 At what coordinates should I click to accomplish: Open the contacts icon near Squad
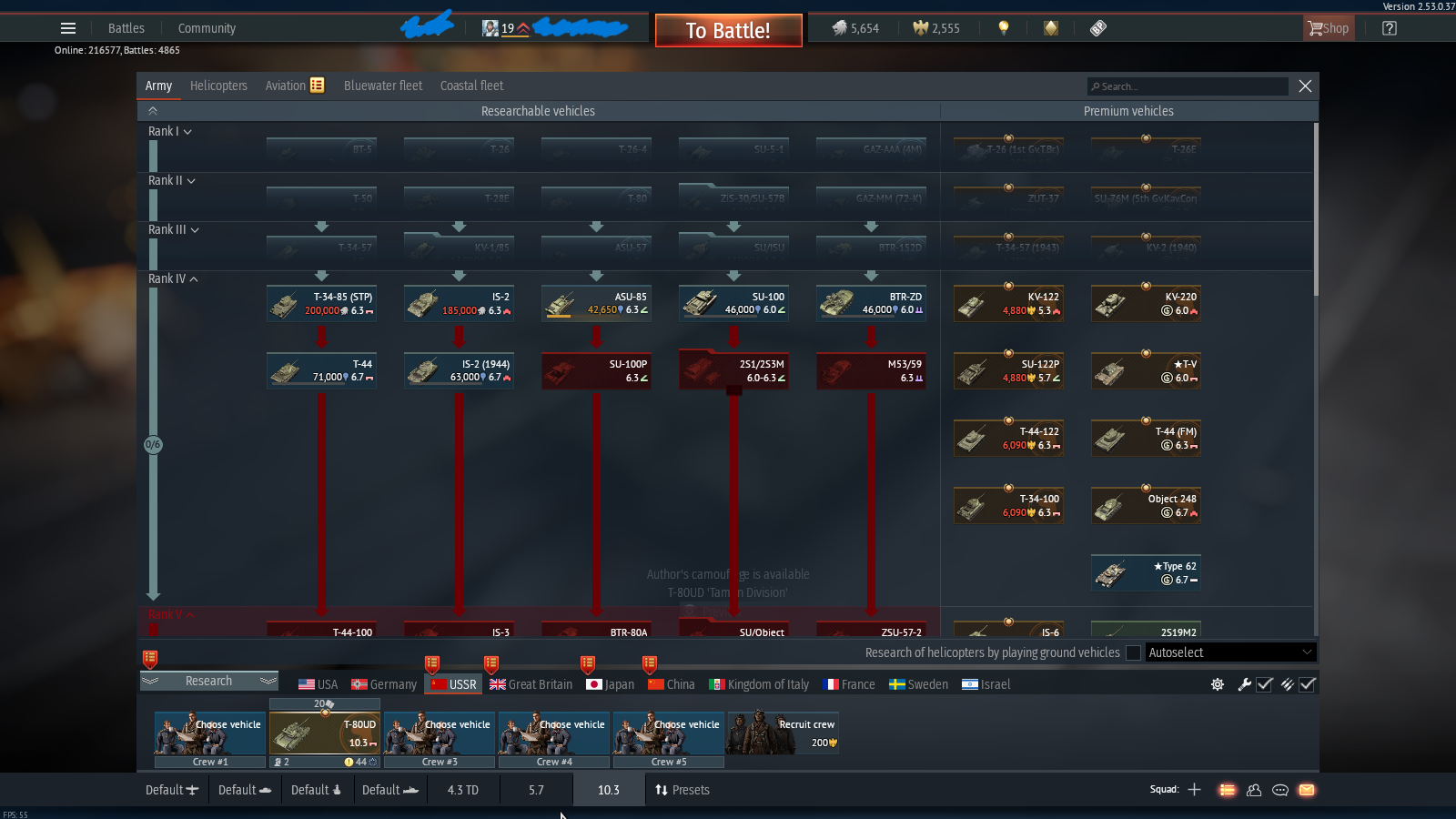tap(1254, 790)
